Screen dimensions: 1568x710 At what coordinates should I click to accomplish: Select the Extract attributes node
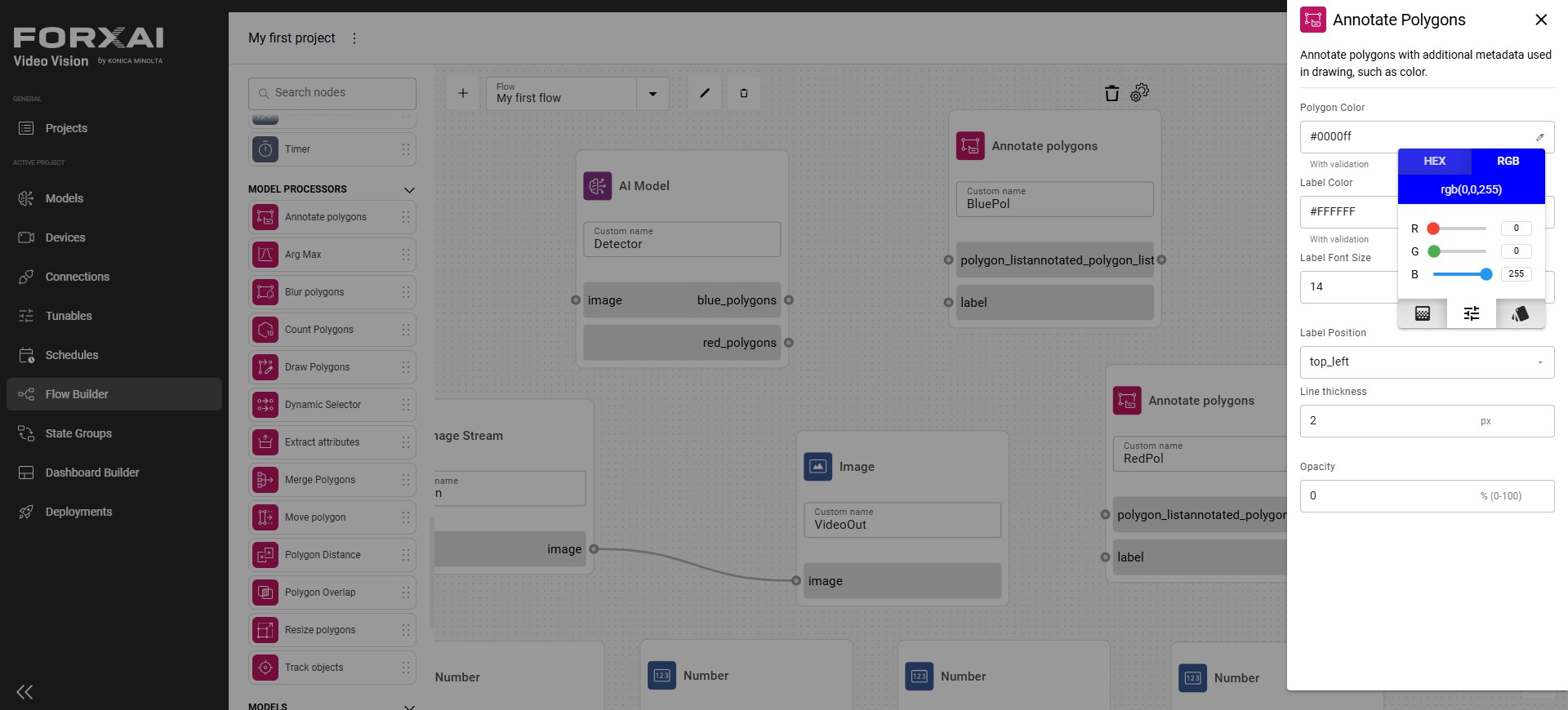[332, 442]
